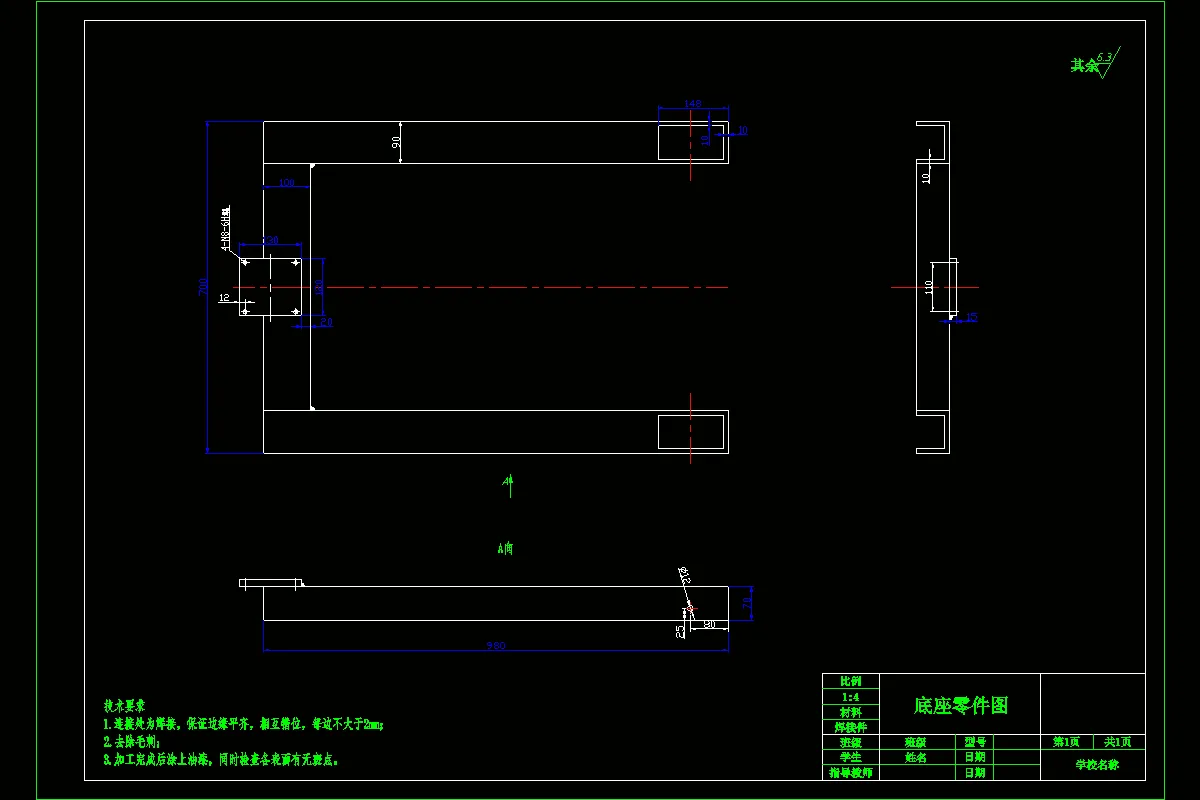Click the total pages text 共1页
Image resolution: width=1200 pixels, height=800 pixels.
point(1117,742)
